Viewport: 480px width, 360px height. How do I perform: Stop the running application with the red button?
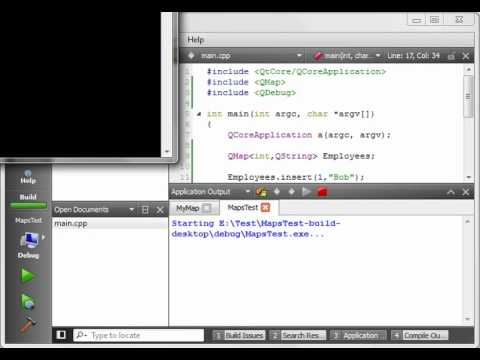tap(322, 192)
